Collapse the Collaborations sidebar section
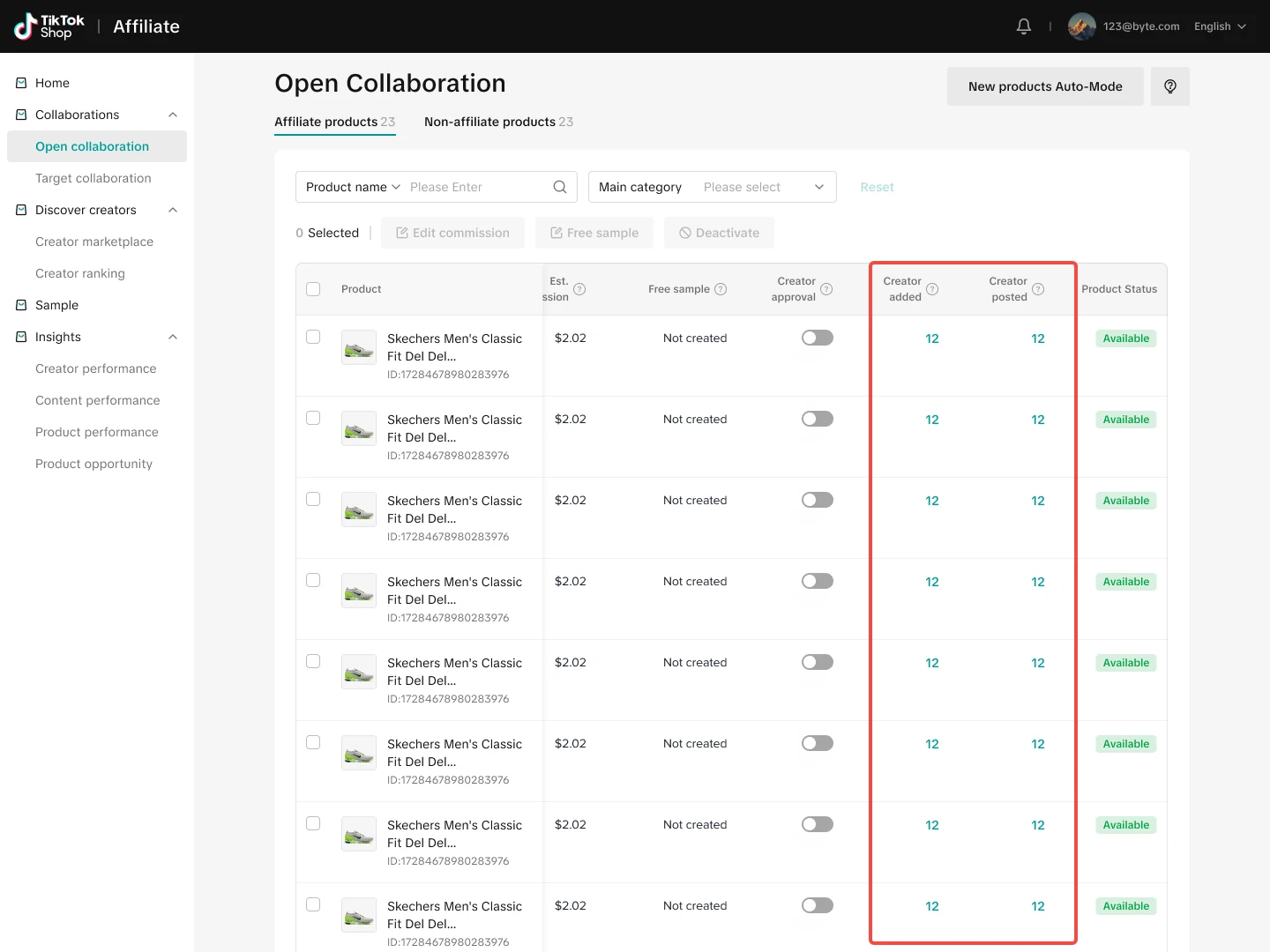Viewport: 1270px width, 952px height. 173,115
